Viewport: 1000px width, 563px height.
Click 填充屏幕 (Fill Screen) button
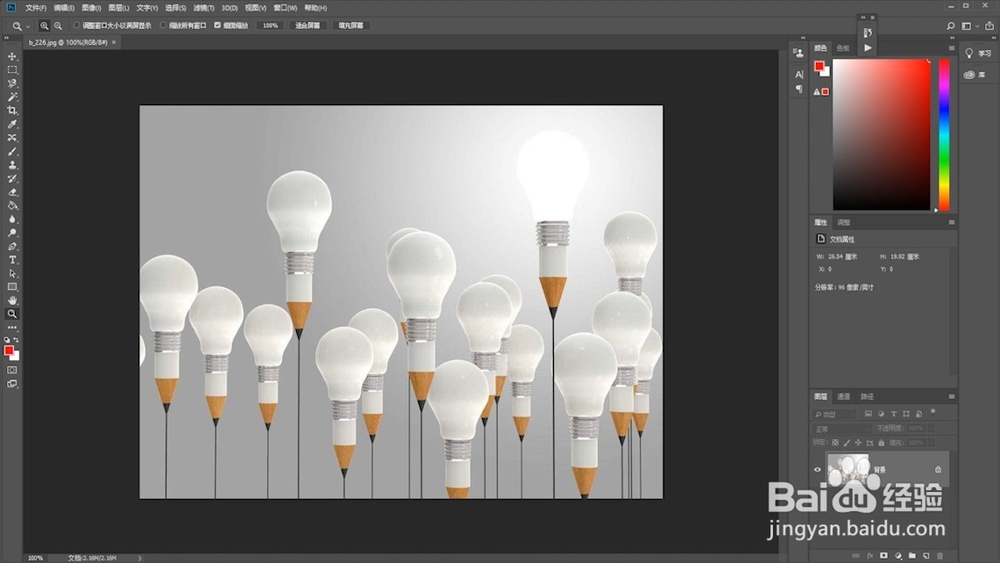351,26
